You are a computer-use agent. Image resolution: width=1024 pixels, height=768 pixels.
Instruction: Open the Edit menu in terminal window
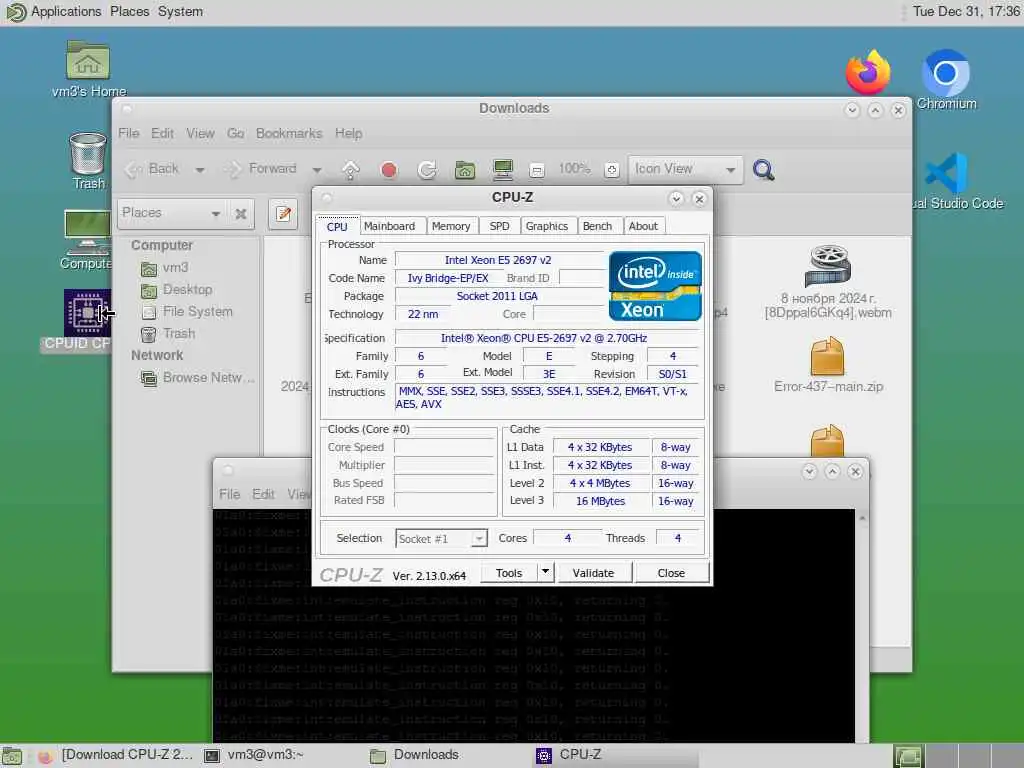pyautogui.click(x=263, y=494)
